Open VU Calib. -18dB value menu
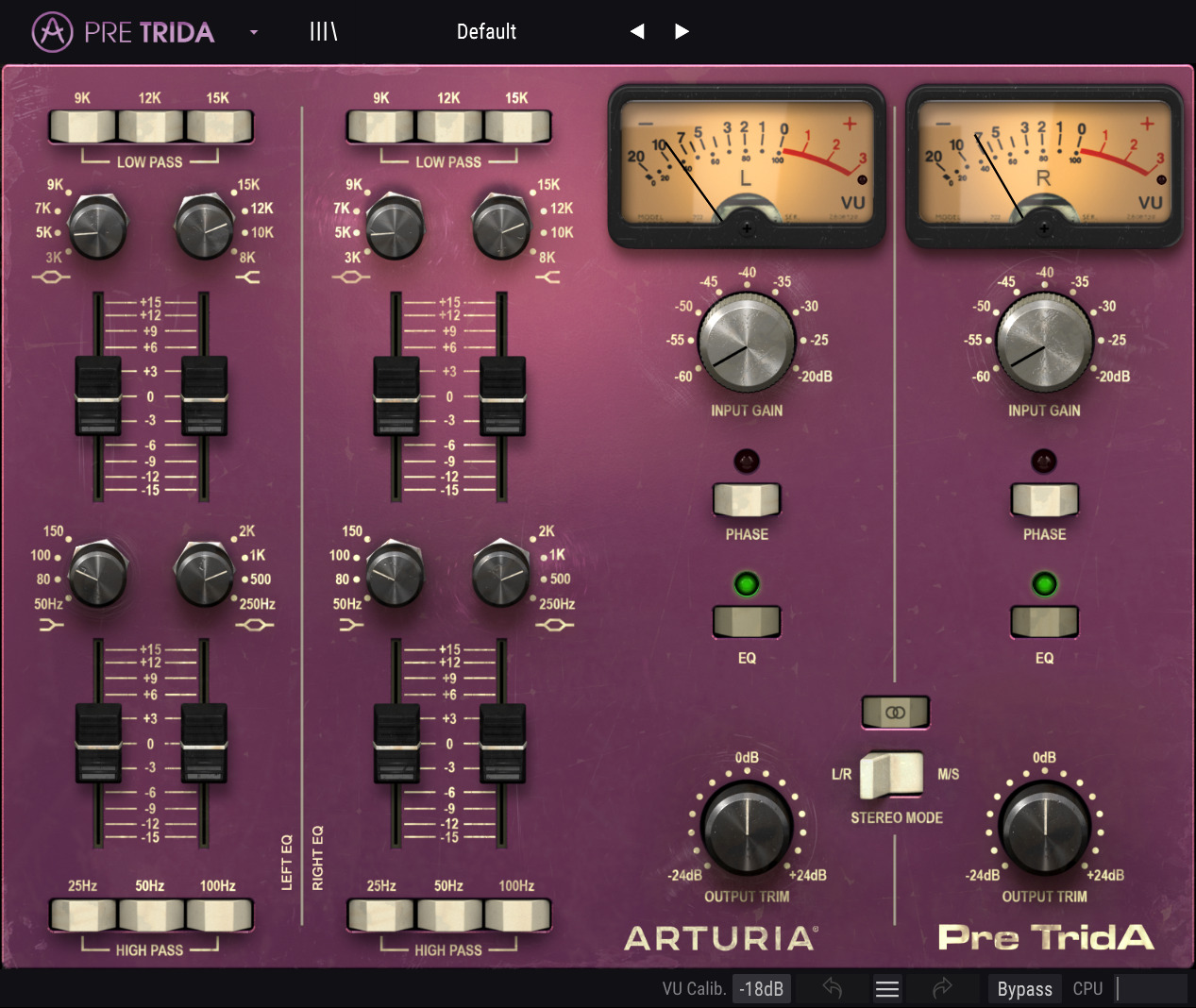Screen dimensions: 1196x1008 tap(762, 988)
